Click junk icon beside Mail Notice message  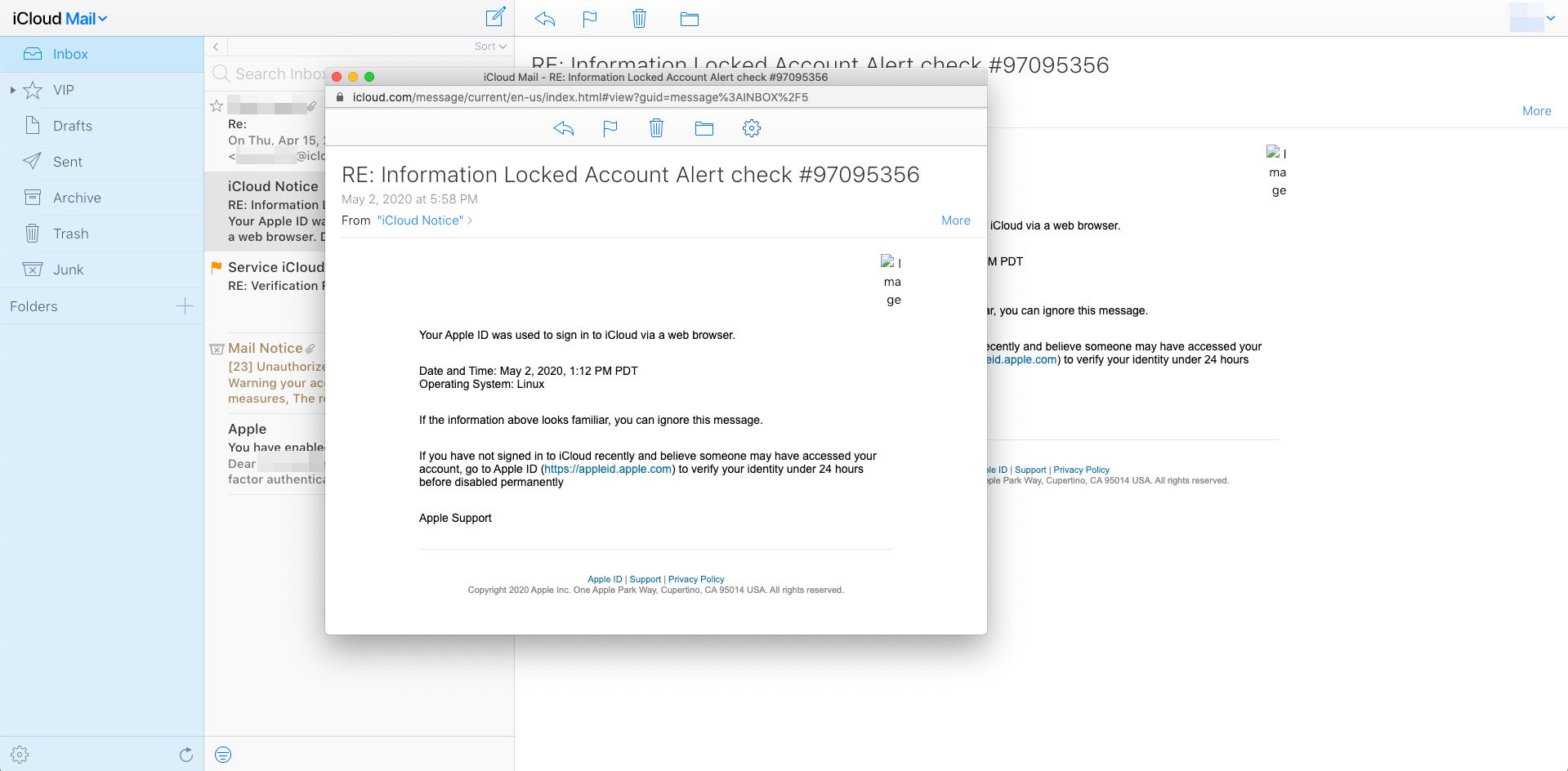tap(217, 349)
